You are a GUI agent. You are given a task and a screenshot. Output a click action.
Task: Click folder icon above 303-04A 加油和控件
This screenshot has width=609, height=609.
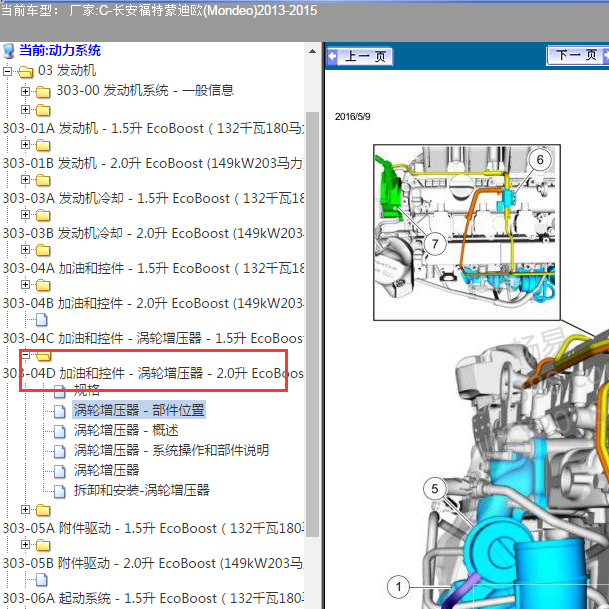point(43,250)
